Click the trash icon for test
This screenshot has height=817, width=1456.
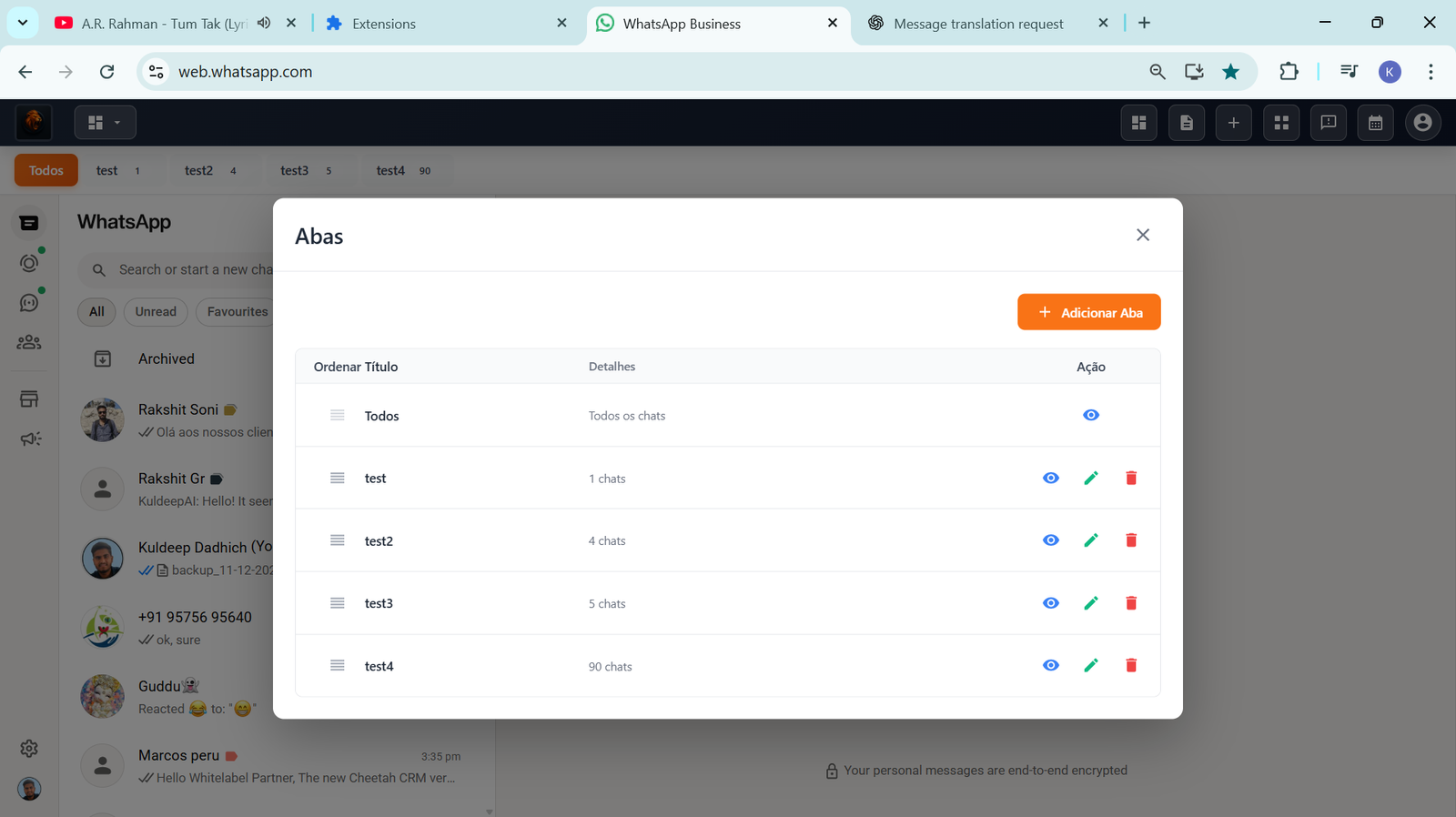coord(1131,479)
